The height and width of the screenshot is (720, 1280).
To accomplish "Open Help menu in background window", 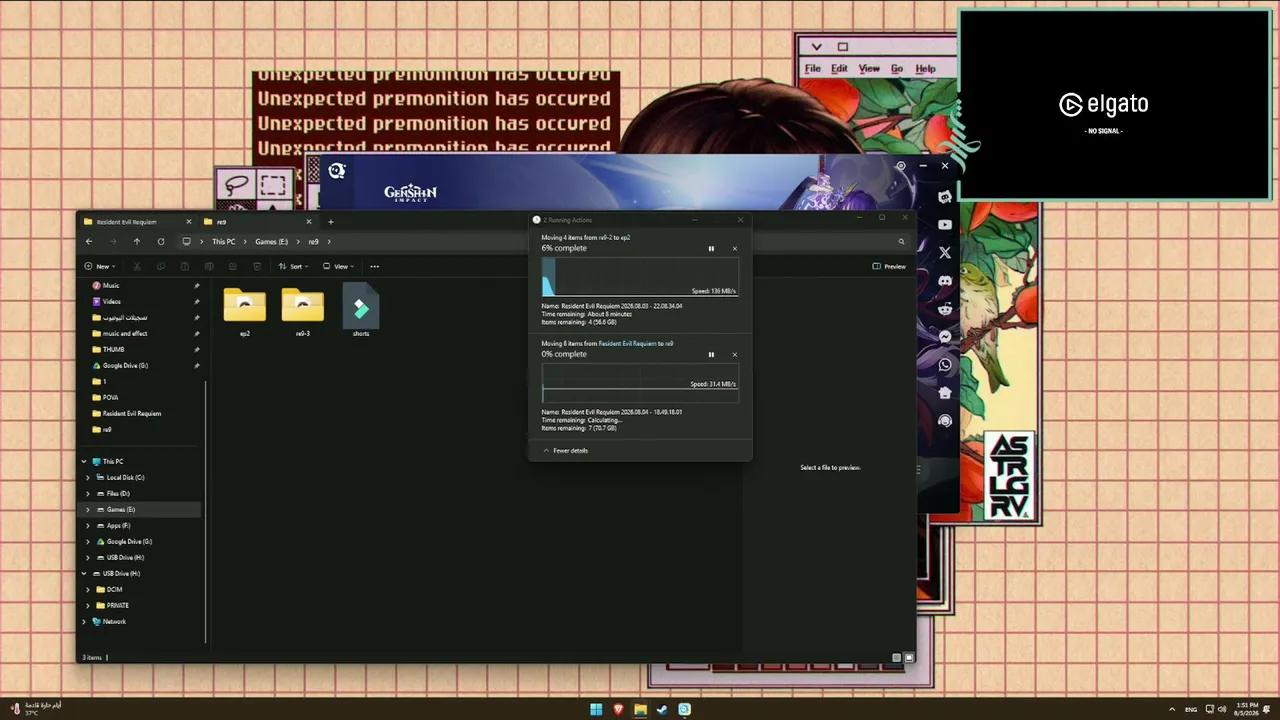I will point(925,69).
